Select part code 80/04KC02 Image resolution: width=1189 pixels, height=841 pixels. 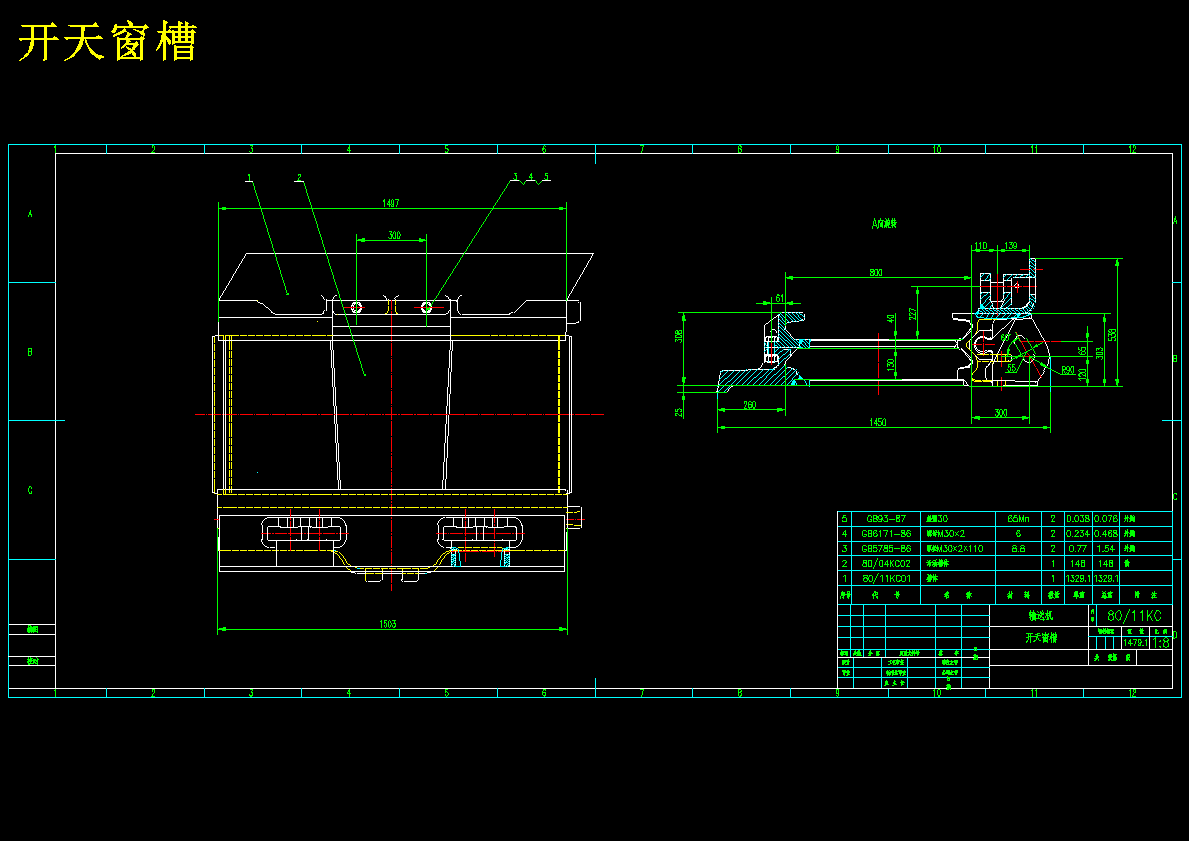[886, 563]
